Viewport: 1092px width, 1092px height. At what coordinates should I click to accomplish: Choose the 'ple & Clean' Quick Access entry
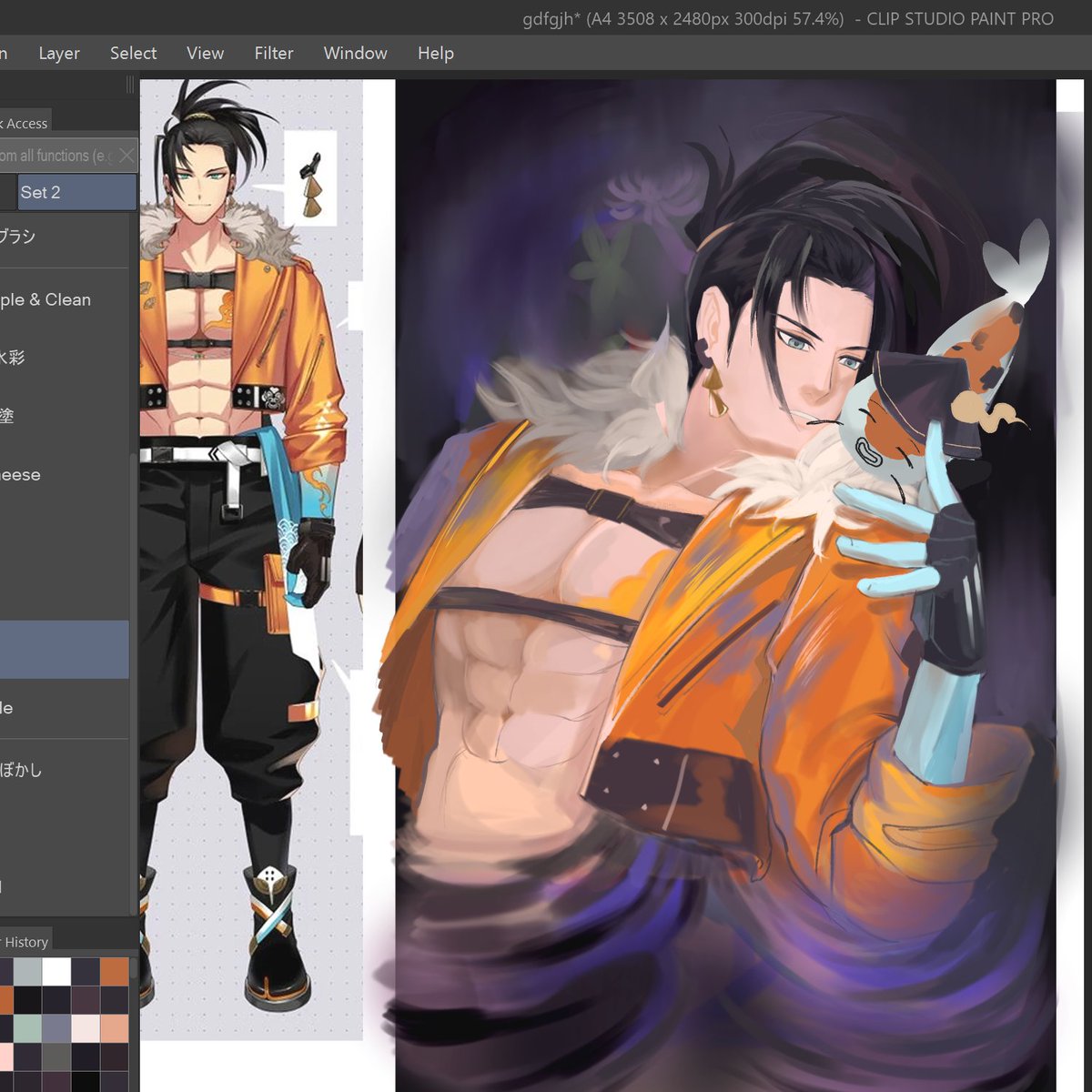coord(64,299)
